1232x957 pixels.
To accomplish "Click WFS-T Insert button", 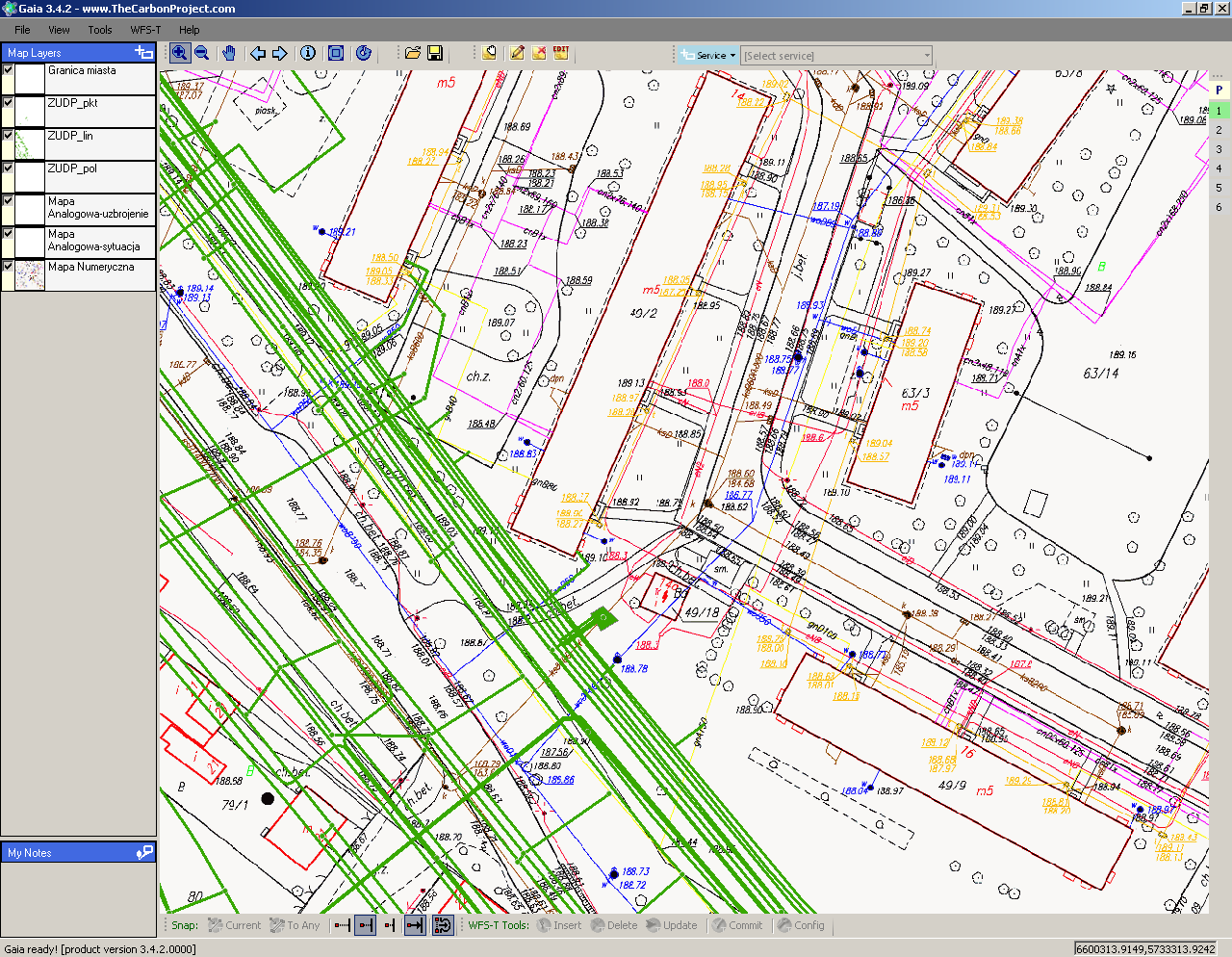I will tap(559, 925).
